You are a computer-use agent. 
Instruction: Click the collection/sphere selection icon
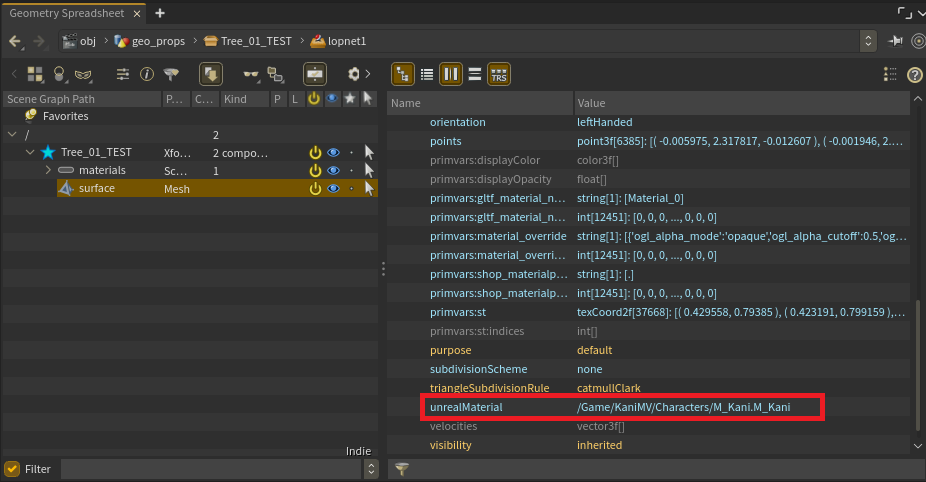coord(59,74)
